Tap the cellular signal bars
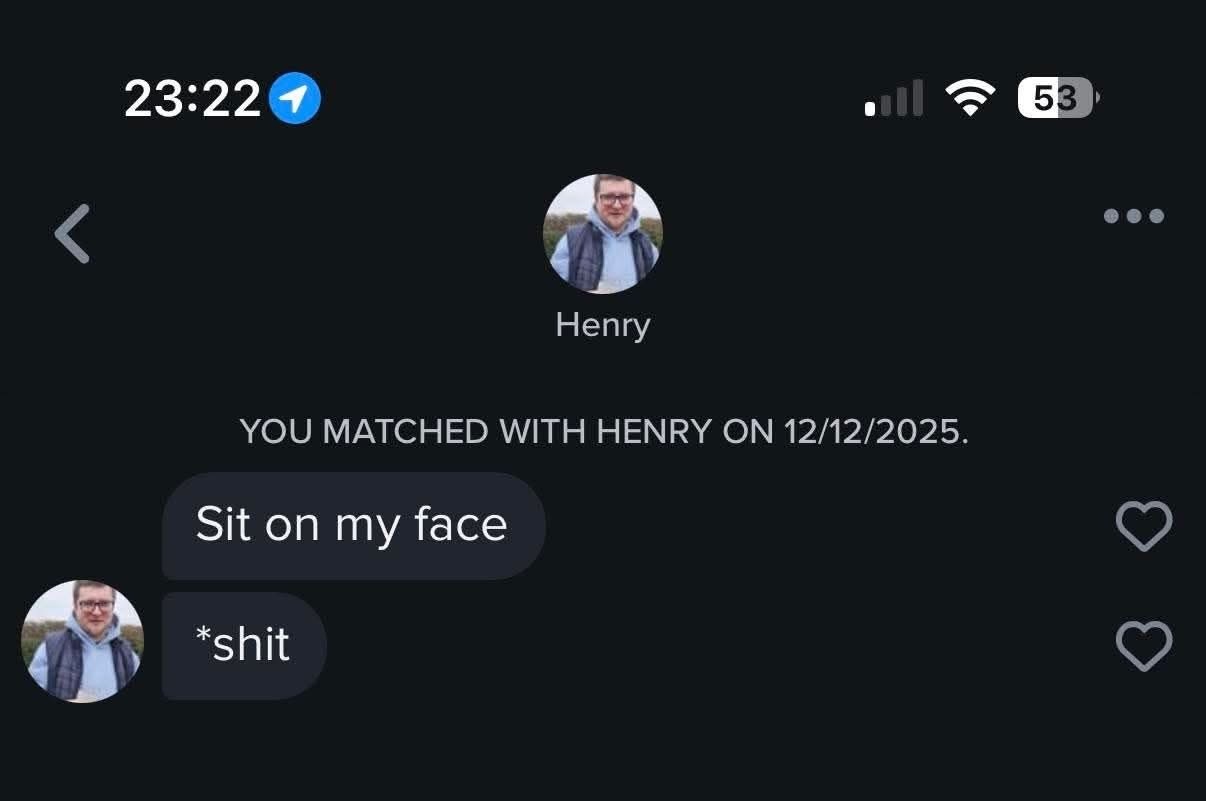The height and width of the screenshot is (801, 1206). point(894,99)
